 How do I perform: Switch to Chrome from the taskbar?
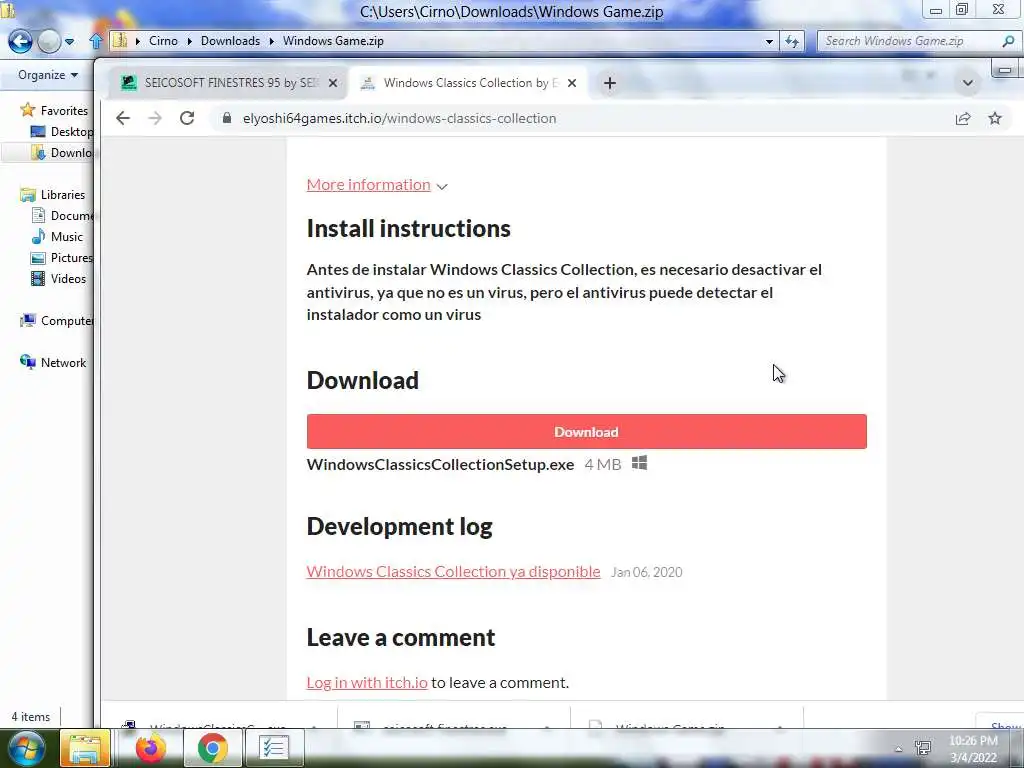pyautogui.click(x=213, y=748)
